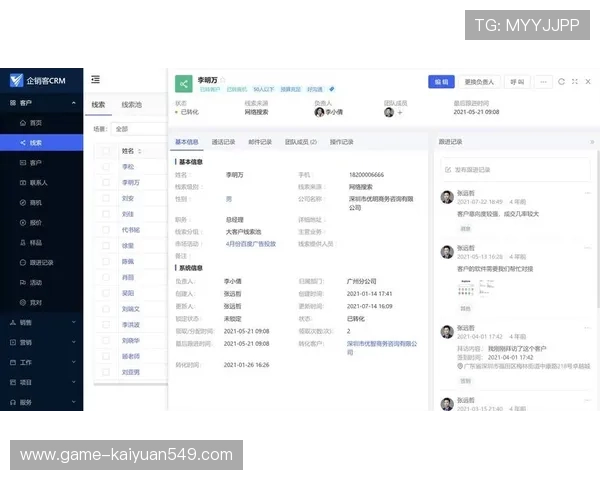Select the 通话记录 tab

[x=223, y=142]
